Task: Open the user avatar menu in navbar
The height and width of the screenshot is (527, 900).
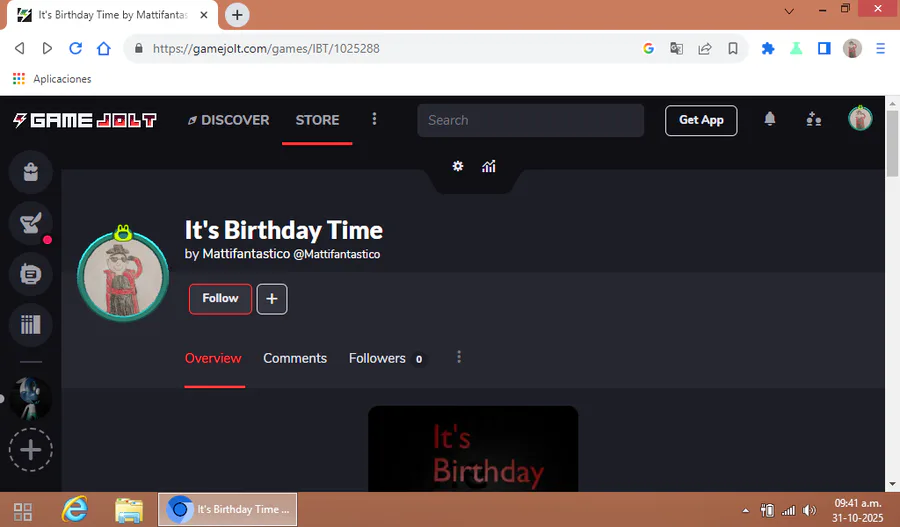Action: click(860, 119)
